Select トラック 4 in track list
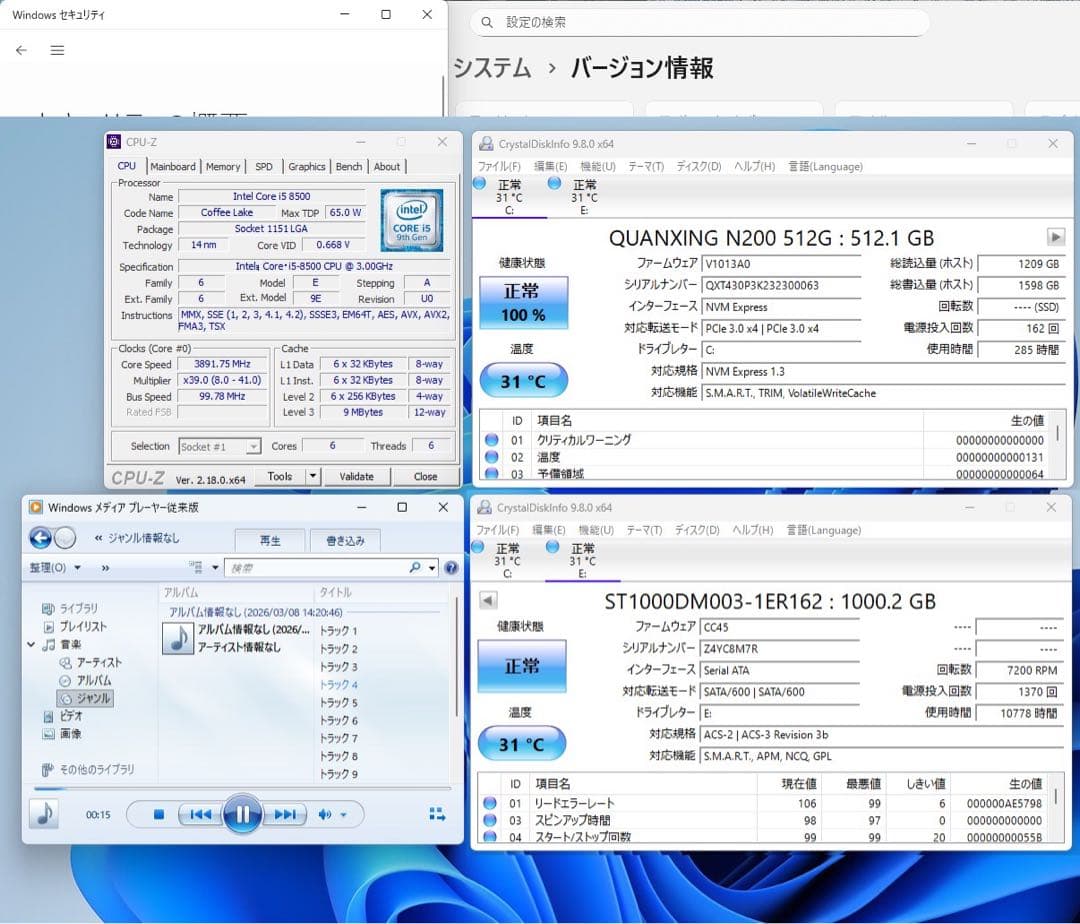The width and height of the screenshot is (1080, 924). (339, 684)
